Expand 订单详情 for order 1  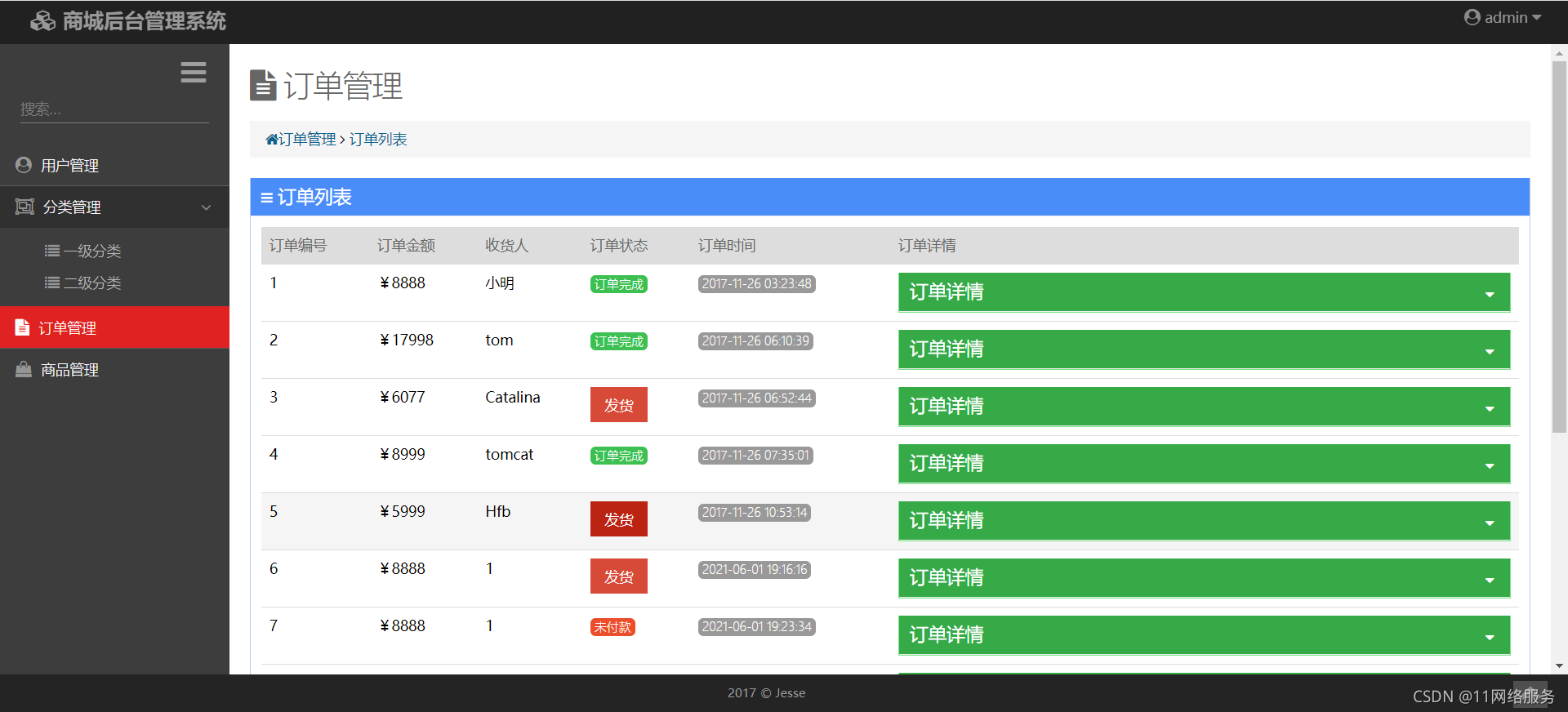click(x=1204, y=292)
